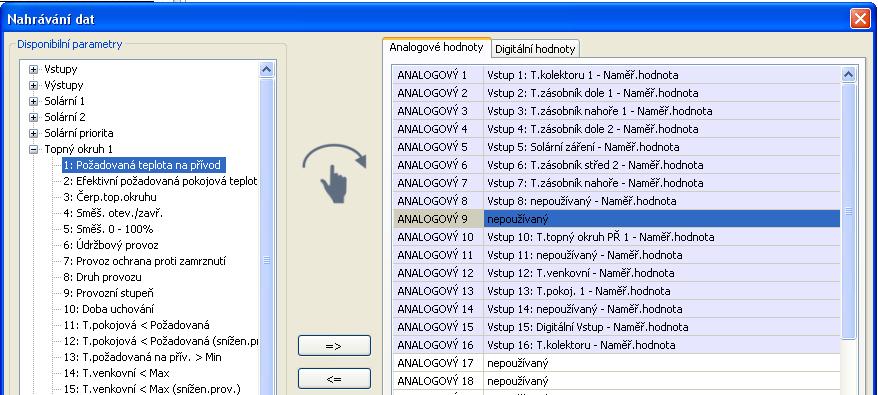This screenshot has width=878, height=395.
Task: Select 3: Čerp.top.okruhu parameter
Action: (110, 197)
